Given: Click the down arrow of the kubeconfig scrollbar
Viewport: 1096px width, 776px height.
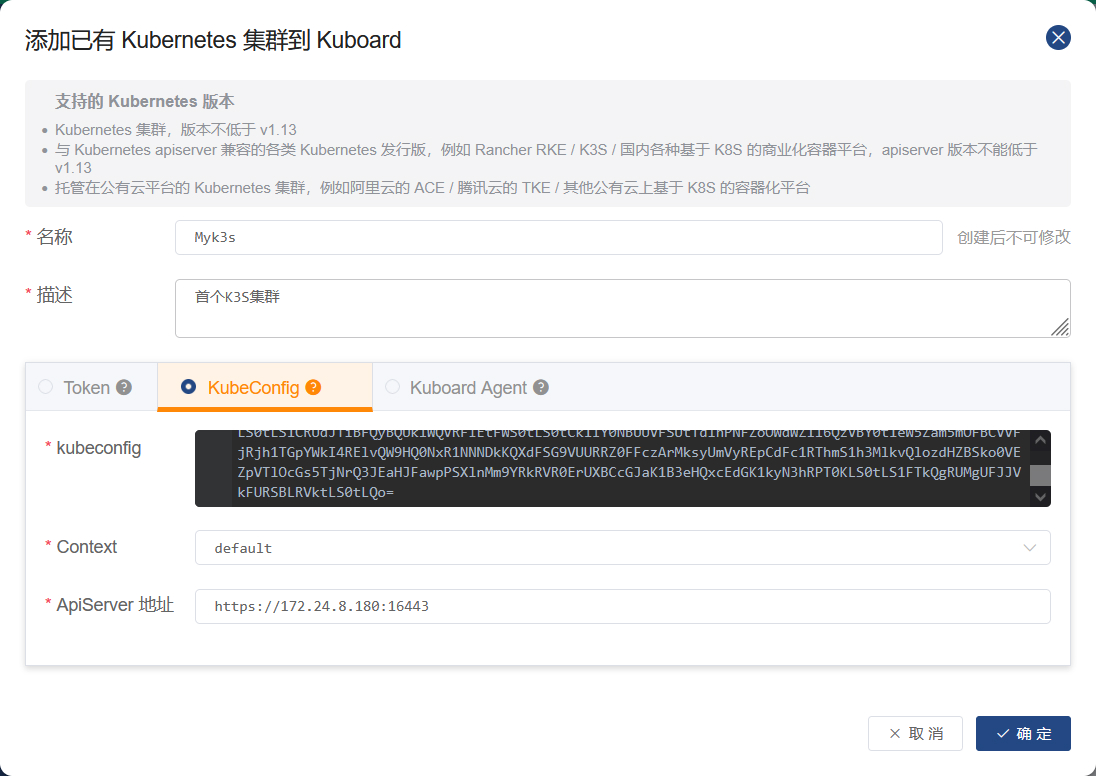Looking at the screenshot, I should tap(1040, 496).
